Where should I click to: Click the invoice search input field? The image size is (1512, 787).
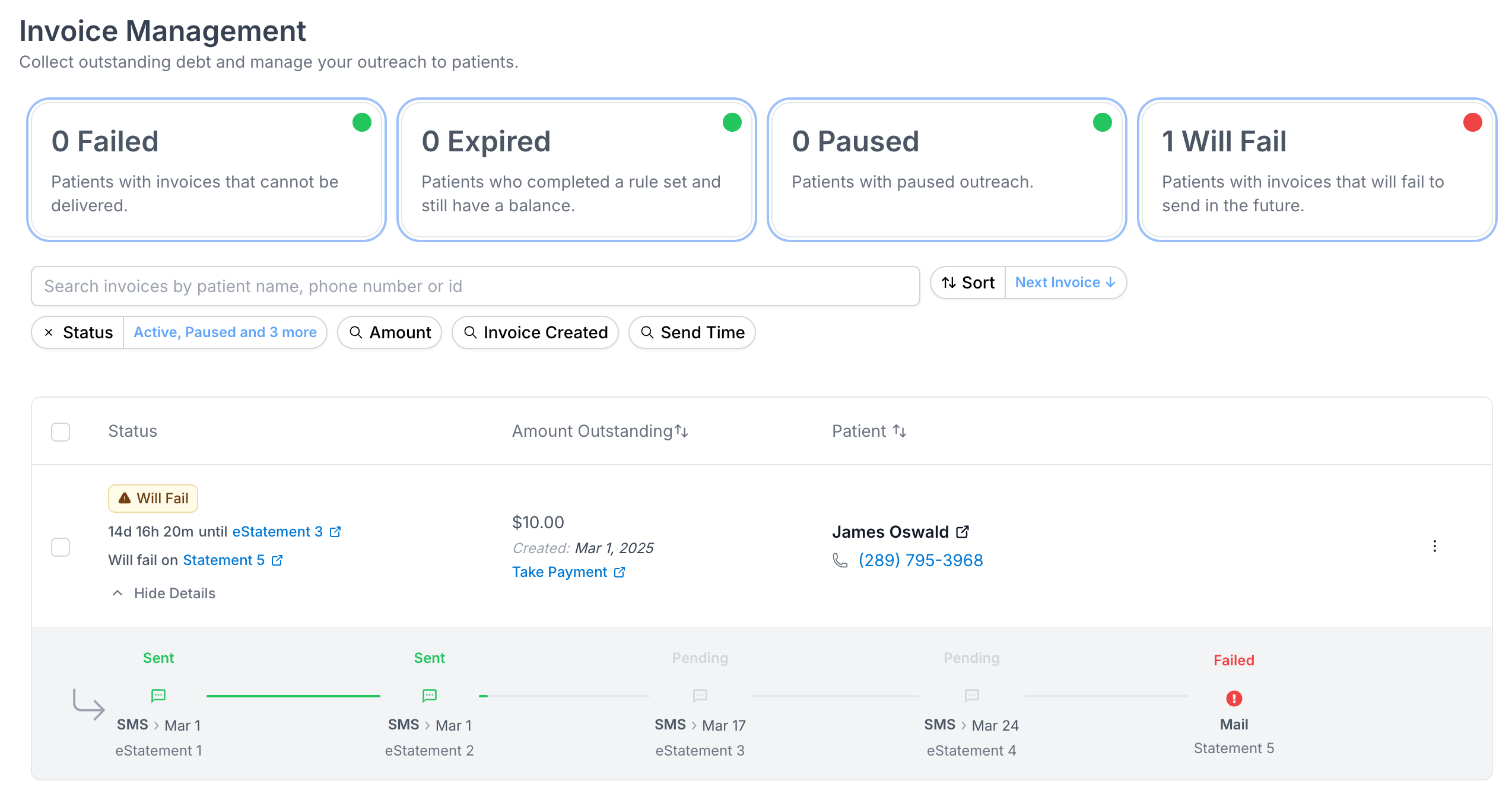coord(475,286)
